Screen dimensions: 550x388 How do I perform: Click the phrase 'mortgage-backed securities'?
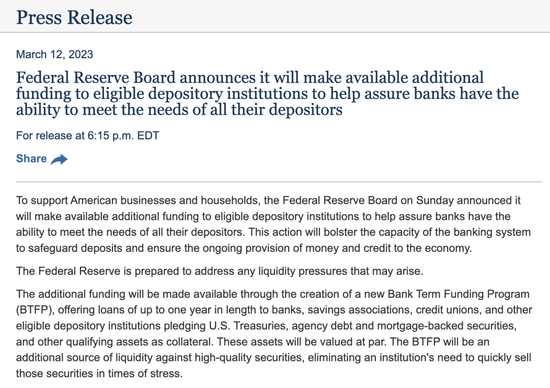point(446,326)
